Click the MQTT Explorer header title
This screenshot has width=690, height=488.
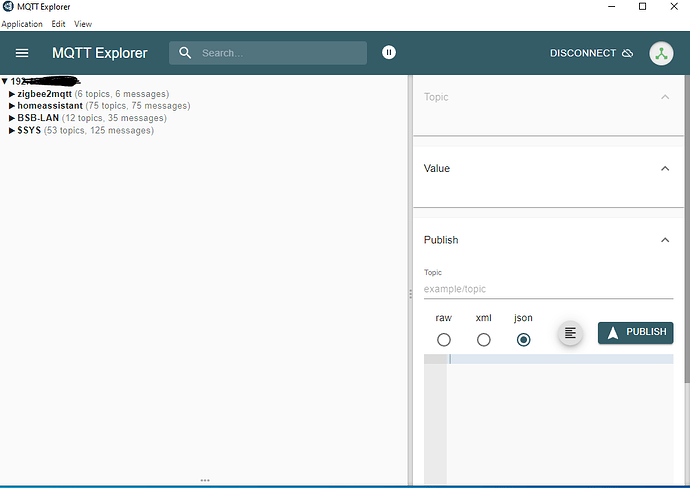point(99,53)
